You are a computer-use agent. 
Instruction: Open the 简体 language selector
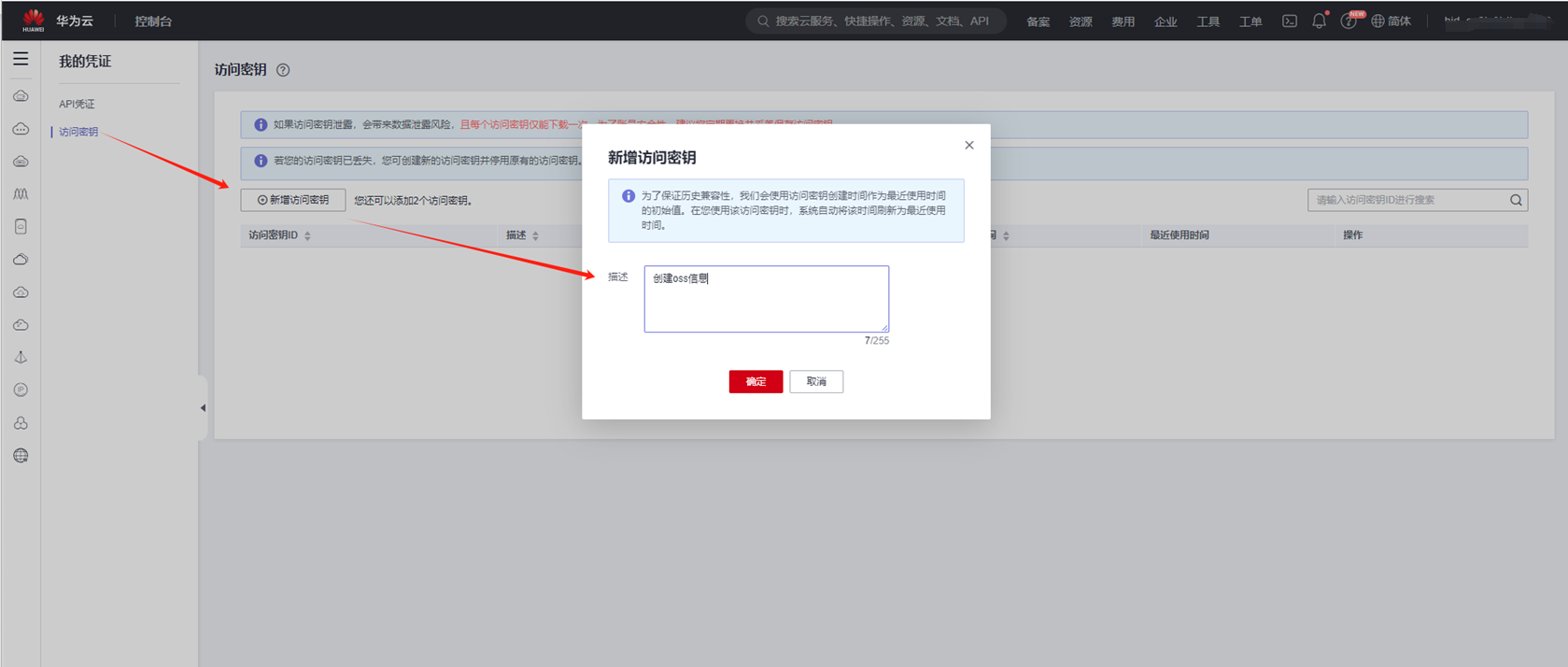coord(1391,21)
